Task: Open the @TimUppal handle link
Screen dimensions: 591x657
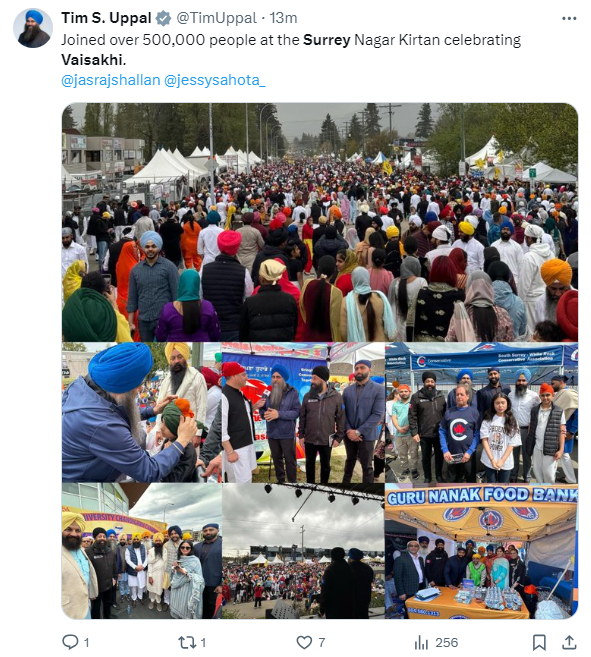Action: [216, 18]
